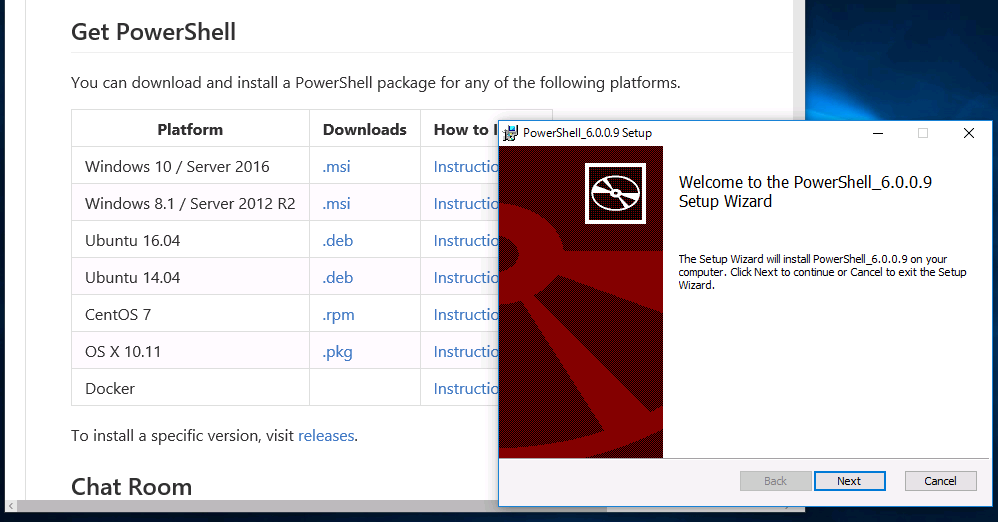
Task: Click the browser horizontal scrollbar track
Action: pyautogui.click(x=255, y=506)
